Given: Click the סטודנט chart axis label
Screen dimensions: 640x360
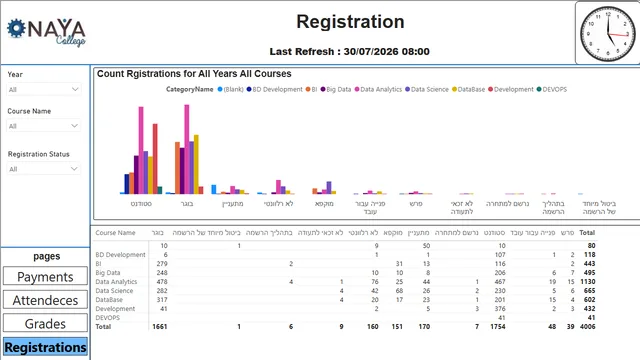Looking at the screenshot, I should pyautogui.click(x=141, y=203).
